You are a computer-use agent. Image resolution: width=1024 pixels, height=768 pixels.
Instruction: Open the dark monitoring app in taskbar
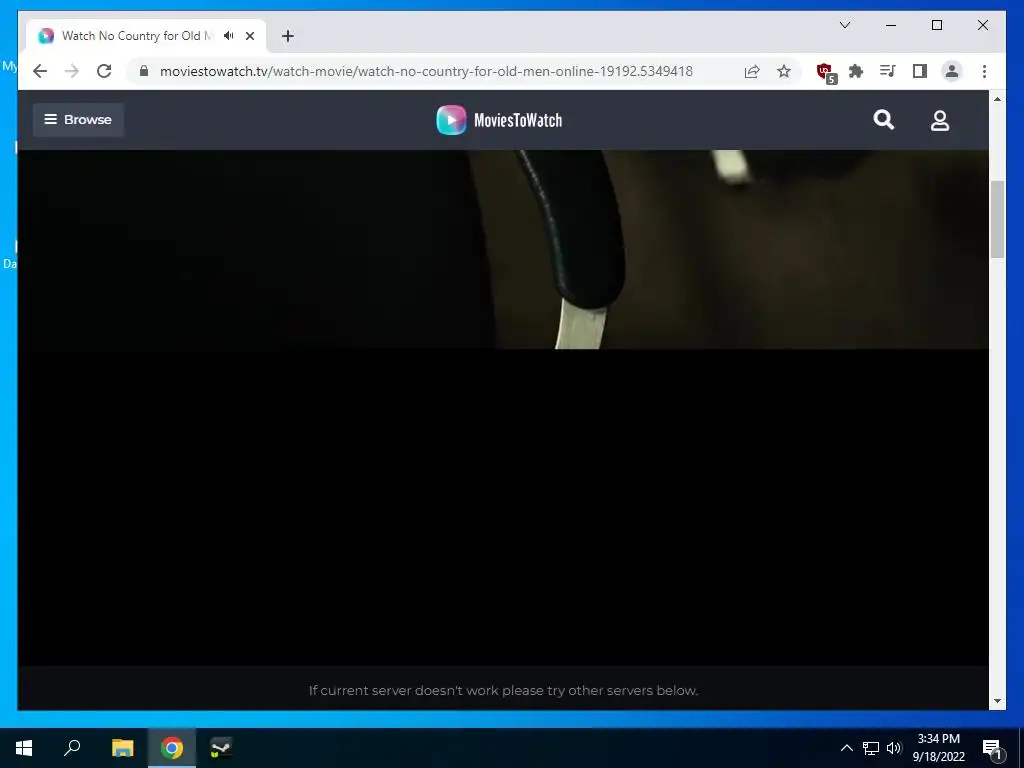tap(221, 748)
